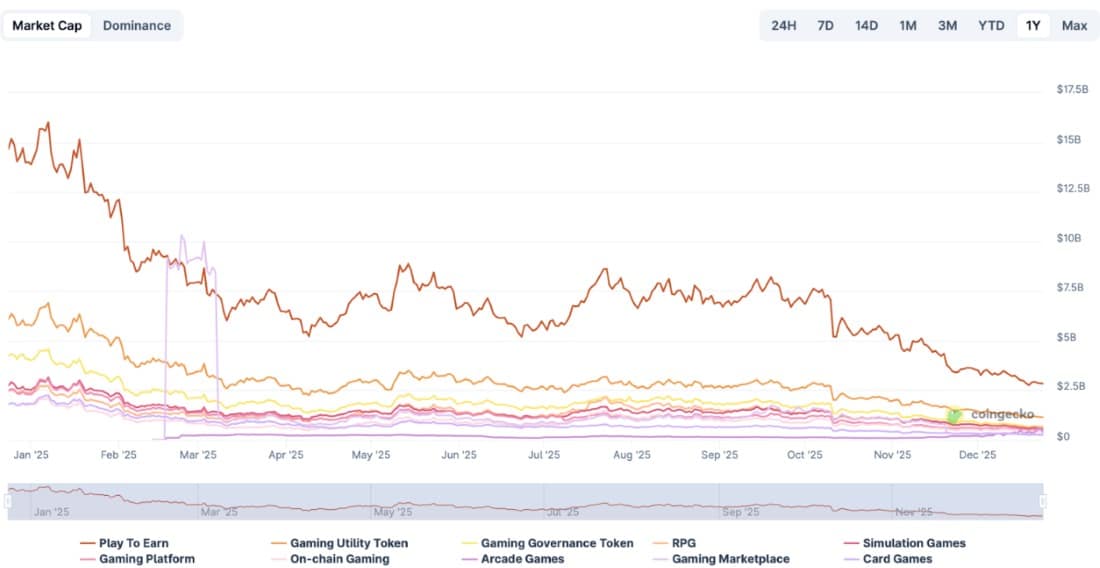The height and width of the screenshot is (568, 1100).
Task: Hide the Gaming Platform series
Action: [147, 559]
